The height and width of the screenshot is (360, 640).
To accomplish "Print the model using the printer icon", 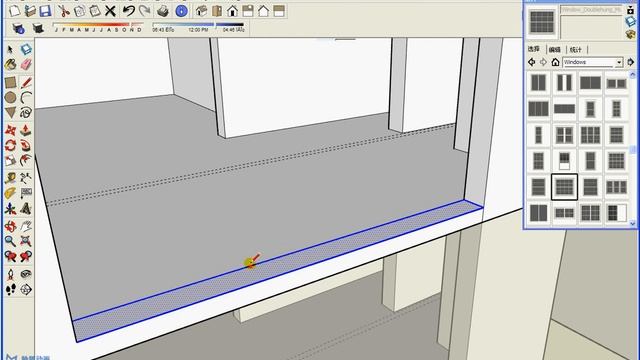I will coord(163,11).
